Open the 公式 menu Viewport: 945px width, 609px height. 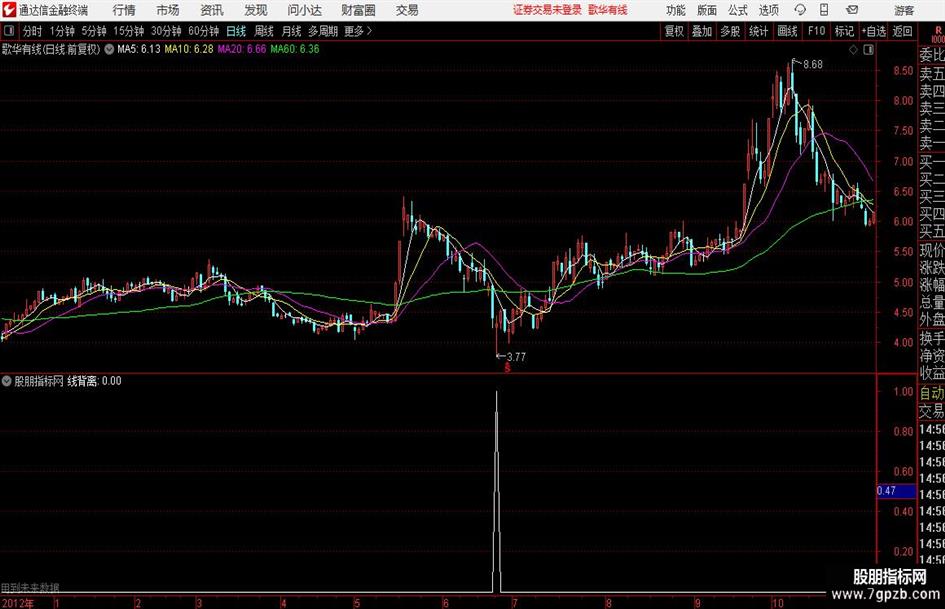738,10
